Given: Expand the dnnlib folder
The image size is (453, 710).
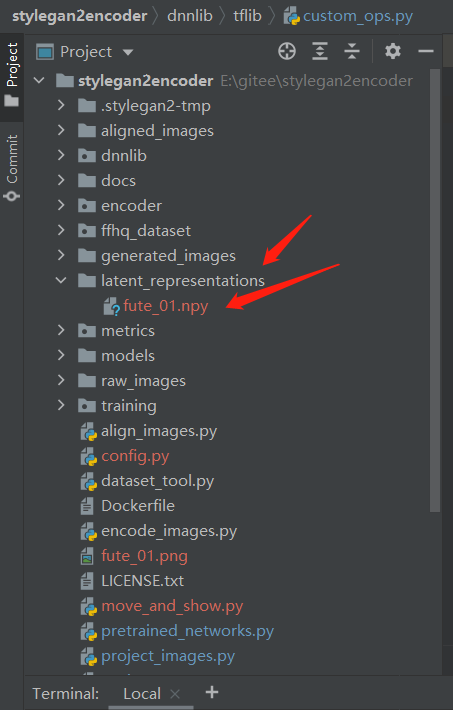Looking at the screenshot, I should [x=61, y=155].
